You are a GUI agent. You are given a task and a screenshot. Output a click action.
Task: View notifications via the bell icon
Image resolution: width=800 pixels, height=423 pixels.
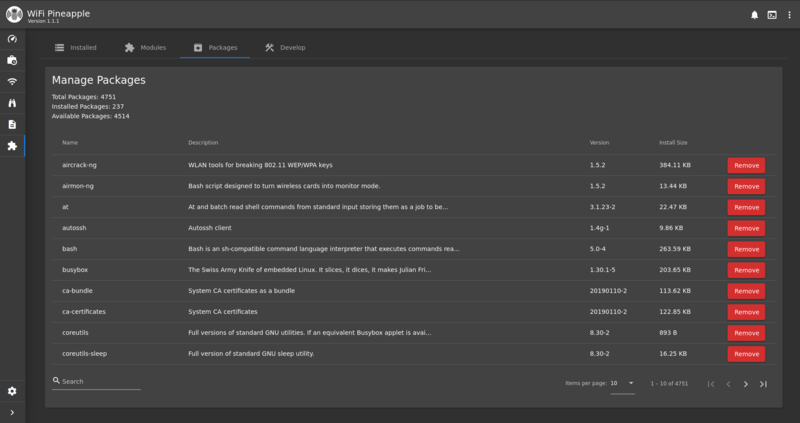coord(754,15)
